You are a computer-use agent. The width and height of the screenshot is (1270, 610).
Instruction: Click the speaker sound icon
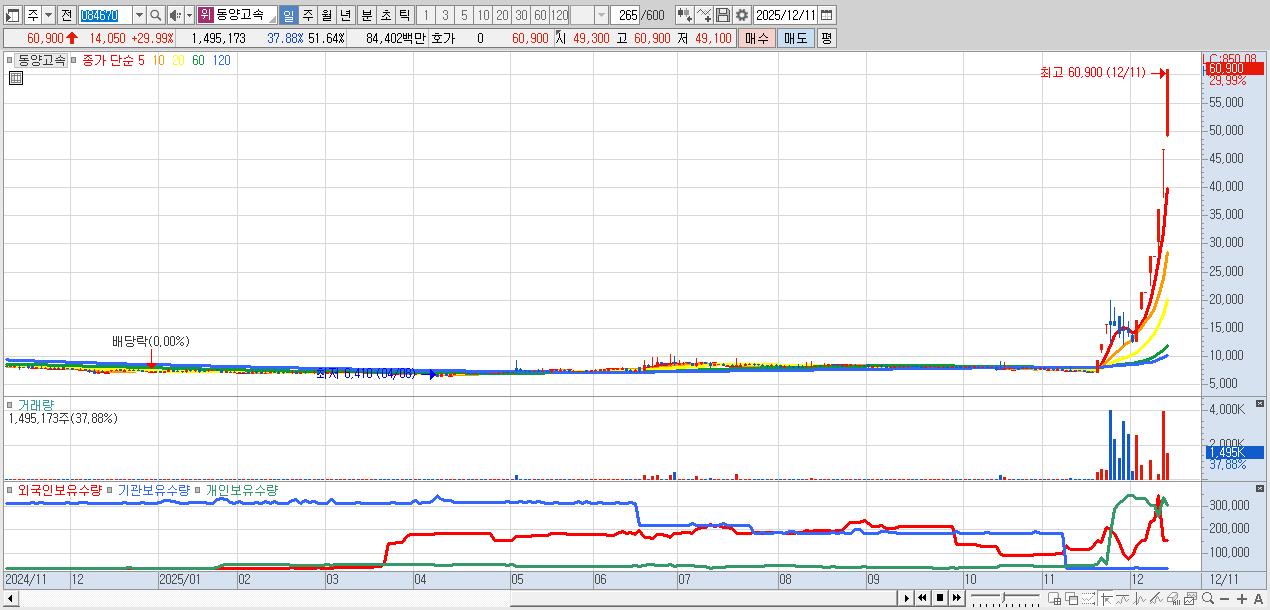[x=175, y=15]
